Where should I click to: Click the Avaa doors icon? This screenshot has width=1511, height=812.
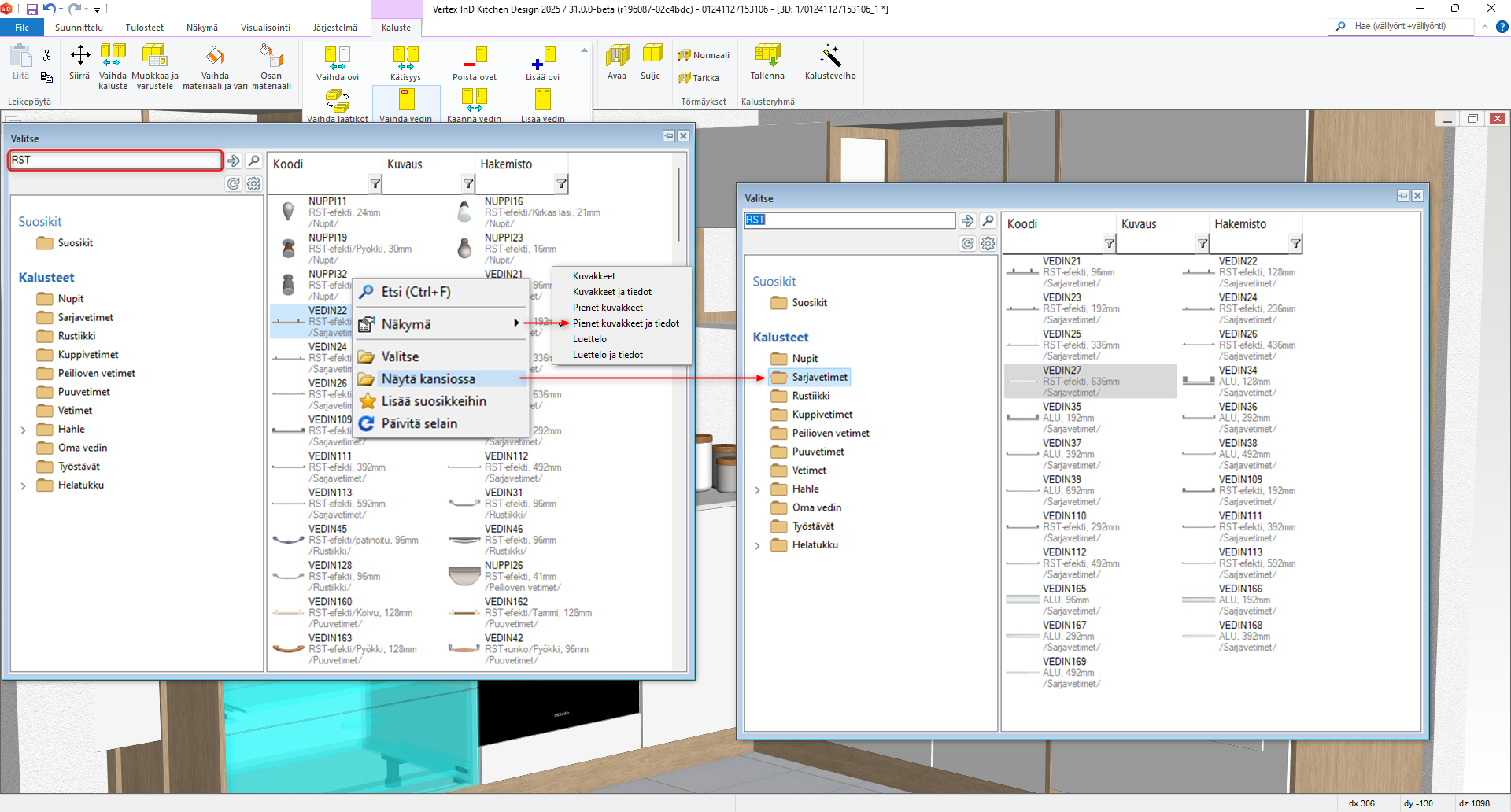(x=617, y=57)
